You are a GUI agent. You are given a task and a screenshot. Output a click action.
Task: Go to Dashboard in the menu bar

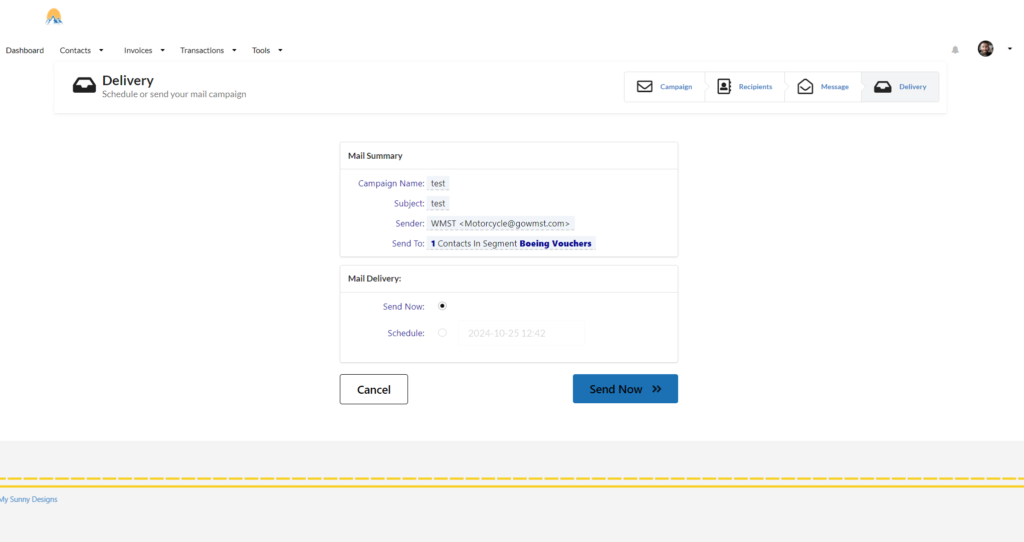pyautogui.click(x=25, y=50)
